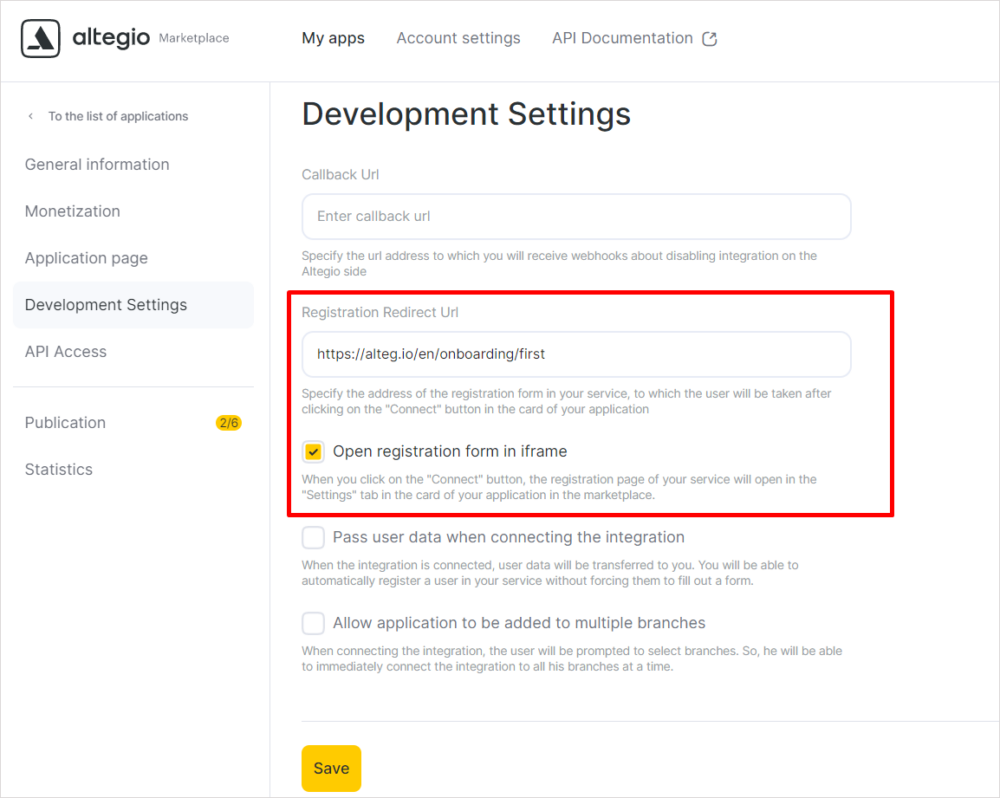Click the altegio wordmark text
Viewport: 1000px width, 798px height.
point(111,38)
